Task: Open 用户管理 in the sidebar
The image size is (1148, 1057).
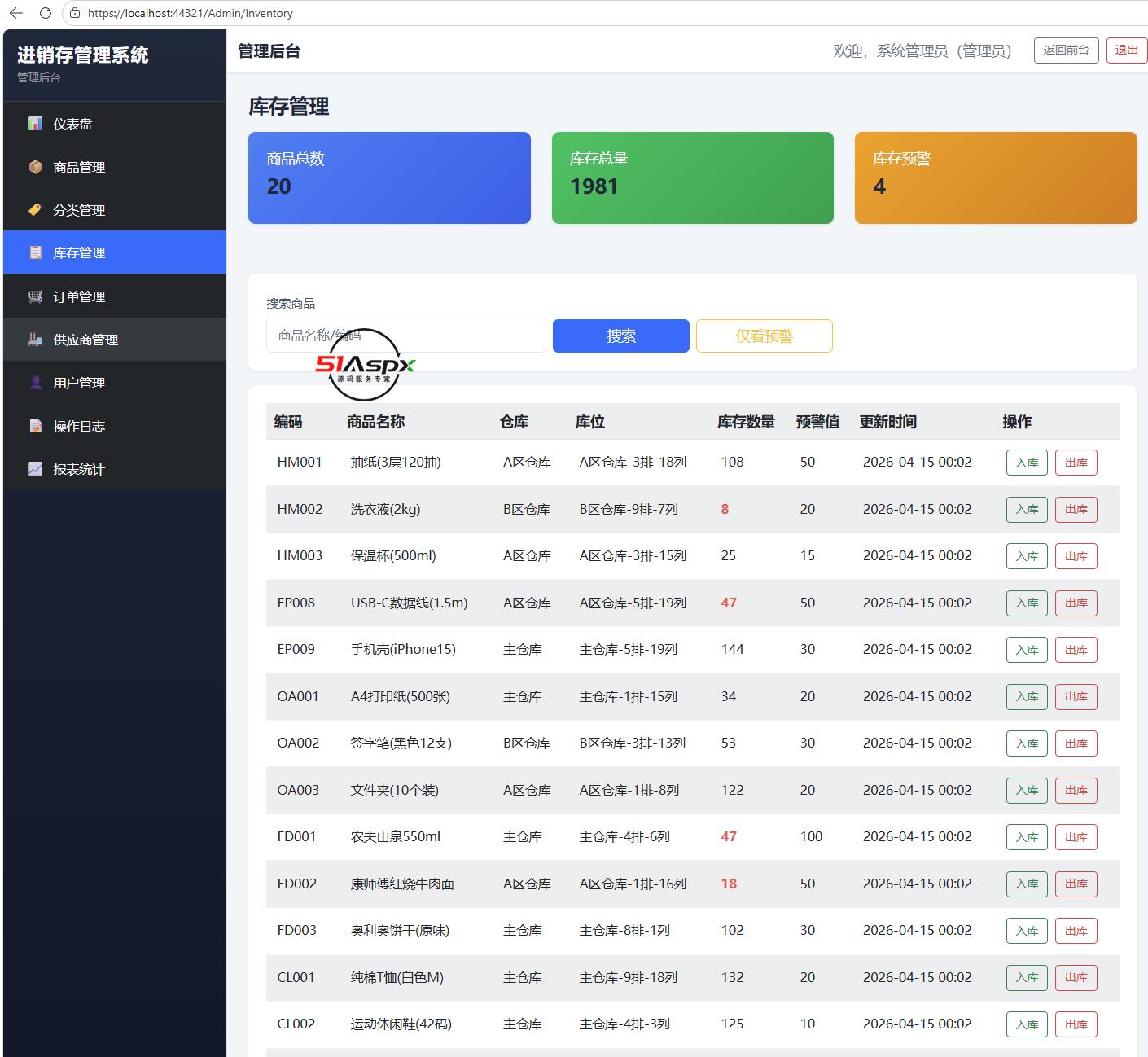Action: 115,383
